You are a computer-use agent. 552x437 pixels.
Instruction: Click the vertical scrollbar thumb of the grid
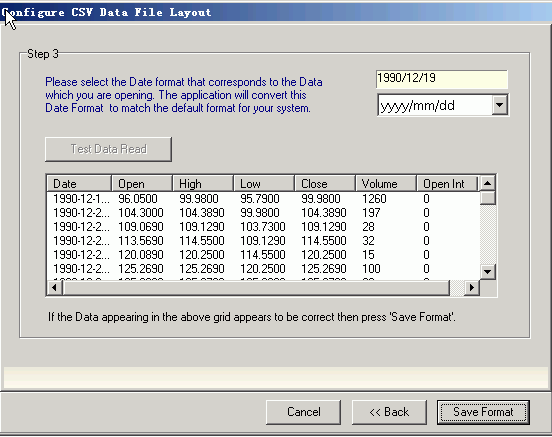(488, 198)
